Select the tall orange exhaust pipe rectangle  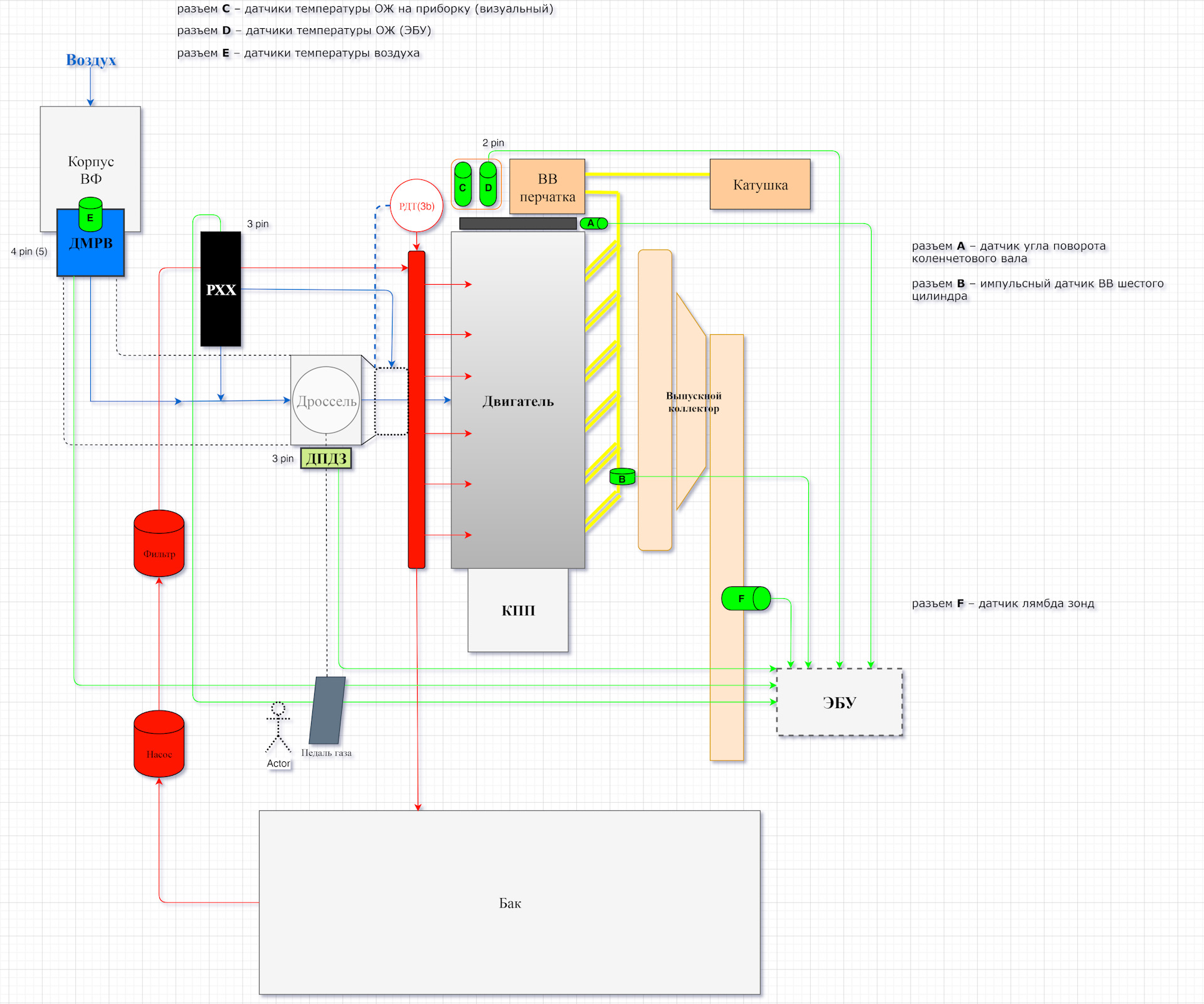[x=727, y=547]
